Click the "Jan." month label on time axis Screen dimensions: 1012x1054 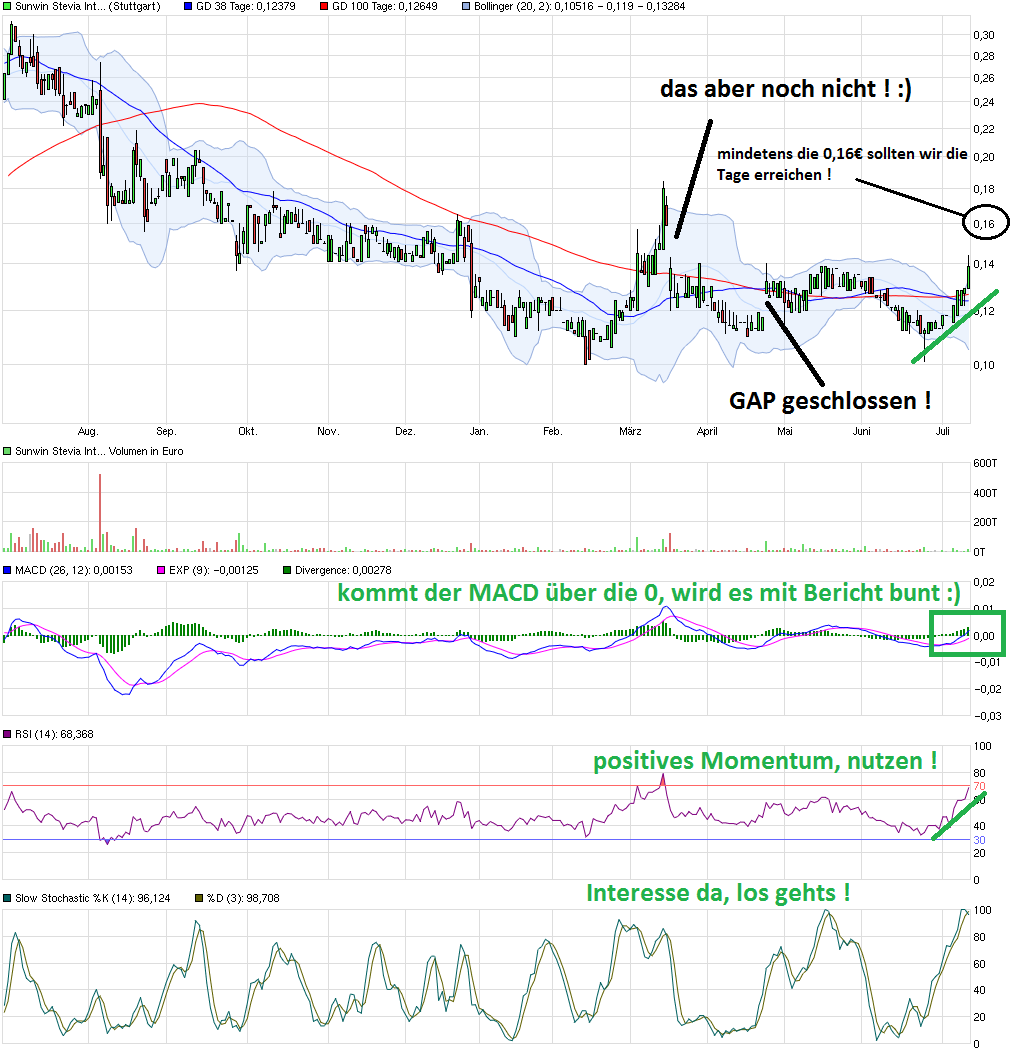(479, 432)
